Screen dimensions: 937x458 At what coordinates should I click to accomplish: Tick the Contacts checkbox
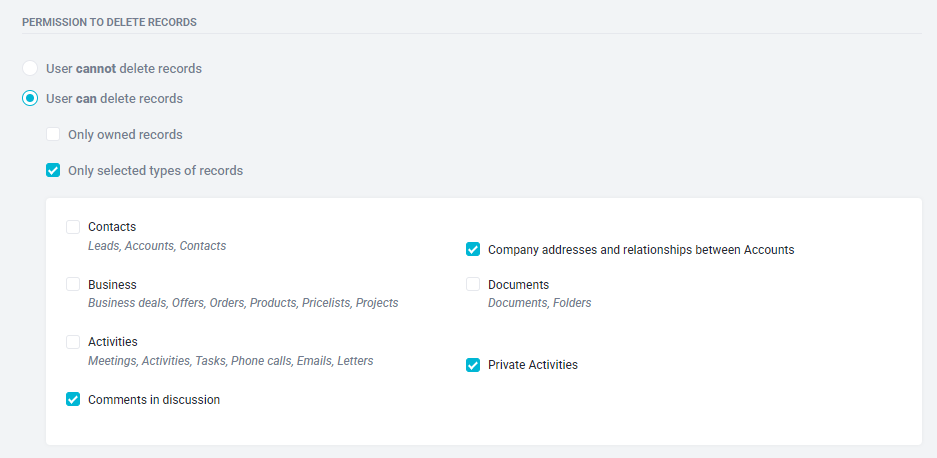pyautogui.click(x=73, y=227)
